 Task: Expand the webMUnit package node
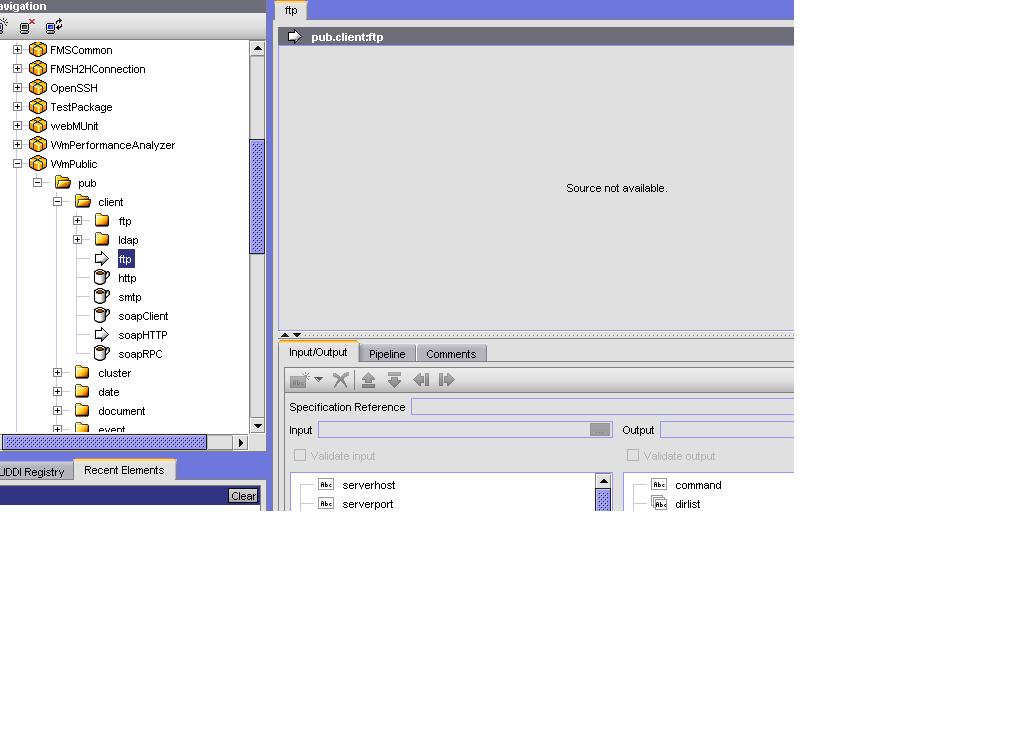(x=18, y=125)
